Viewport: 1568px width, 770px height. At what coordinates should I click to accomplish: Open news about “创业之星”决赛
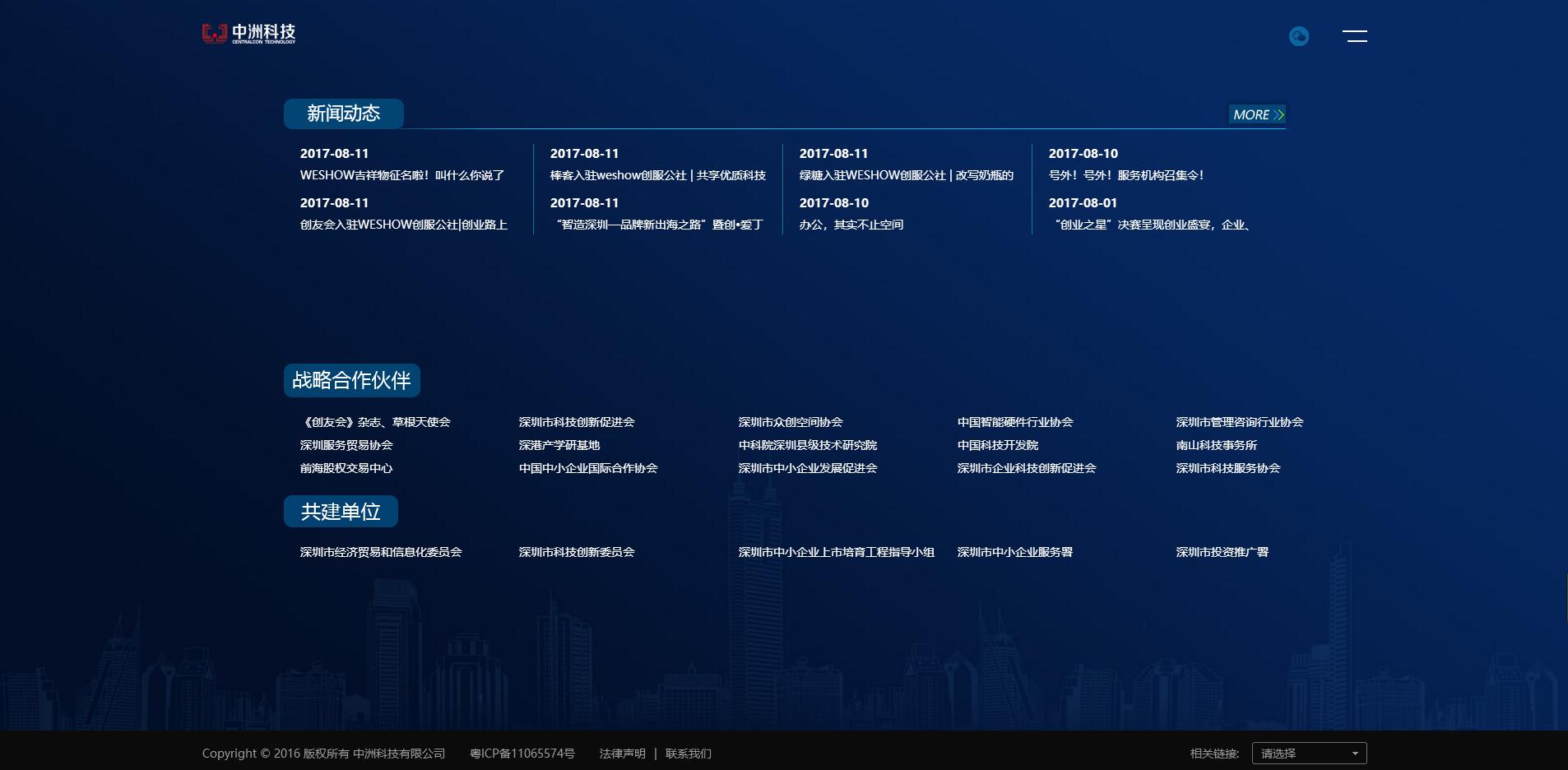coord(1152,225)
